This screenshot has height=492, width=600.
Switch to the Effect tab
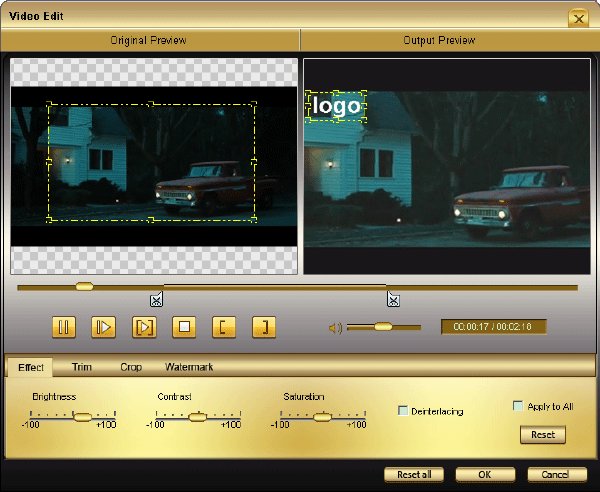click(31, 367)
